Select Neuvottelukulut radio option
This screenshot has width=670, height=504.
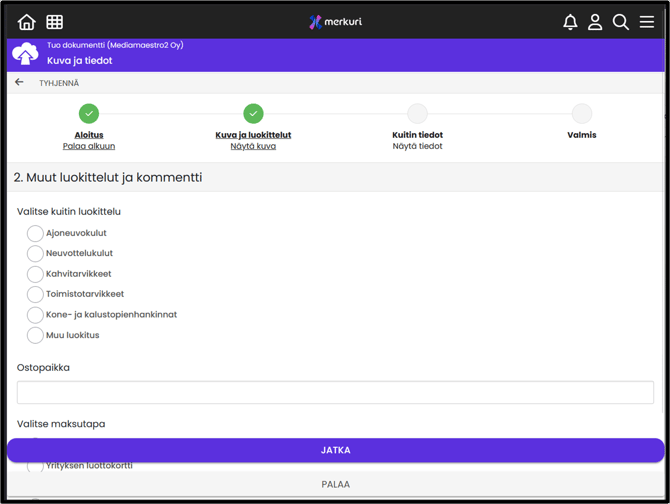(x=35, y=254)
